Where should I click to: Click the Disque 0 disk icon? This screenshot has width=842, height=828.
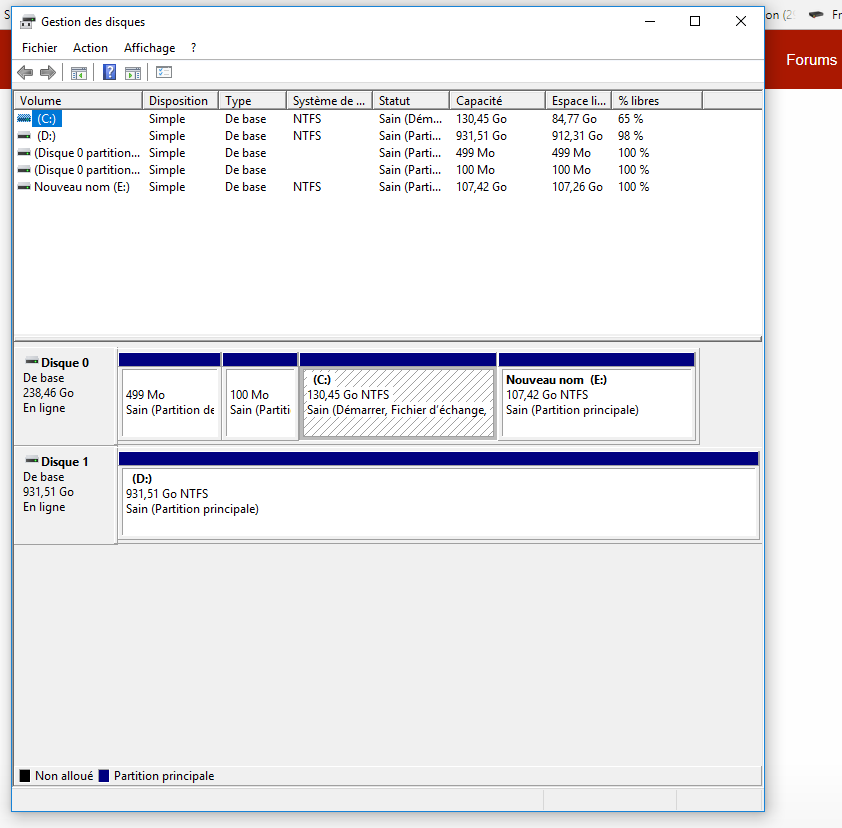(32, 361)
